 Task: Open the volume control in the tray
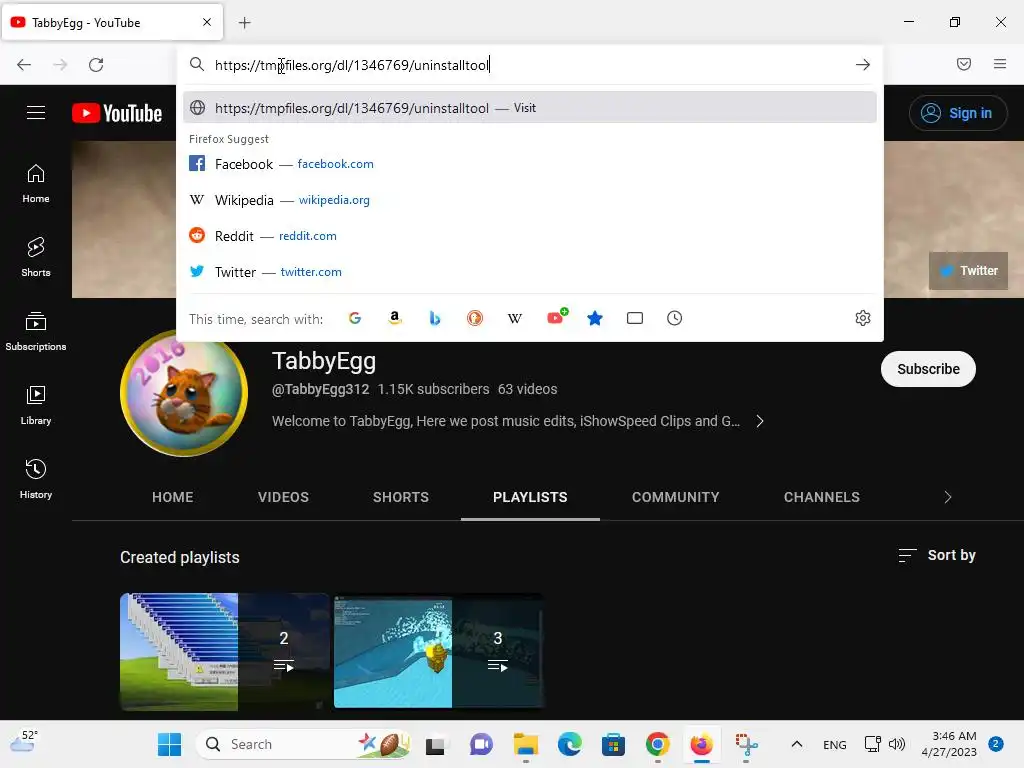tap(897, 744)
